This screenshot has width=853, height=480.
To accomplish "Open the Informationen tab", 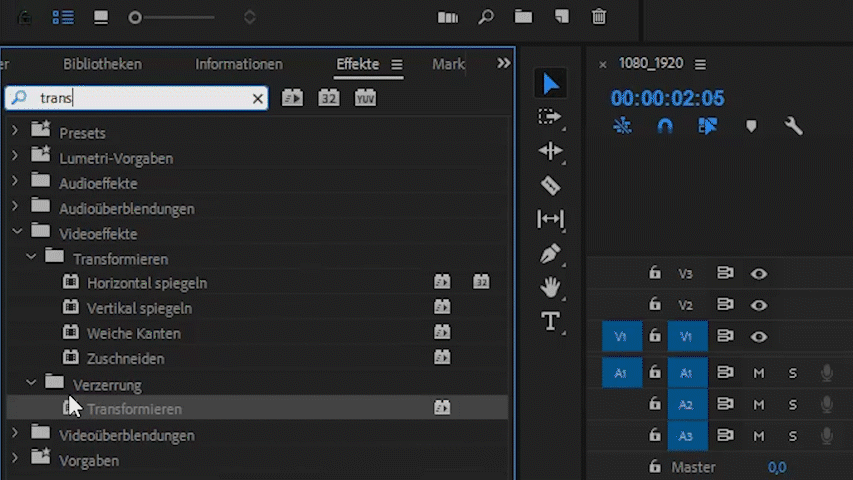I will click(239, 64).
